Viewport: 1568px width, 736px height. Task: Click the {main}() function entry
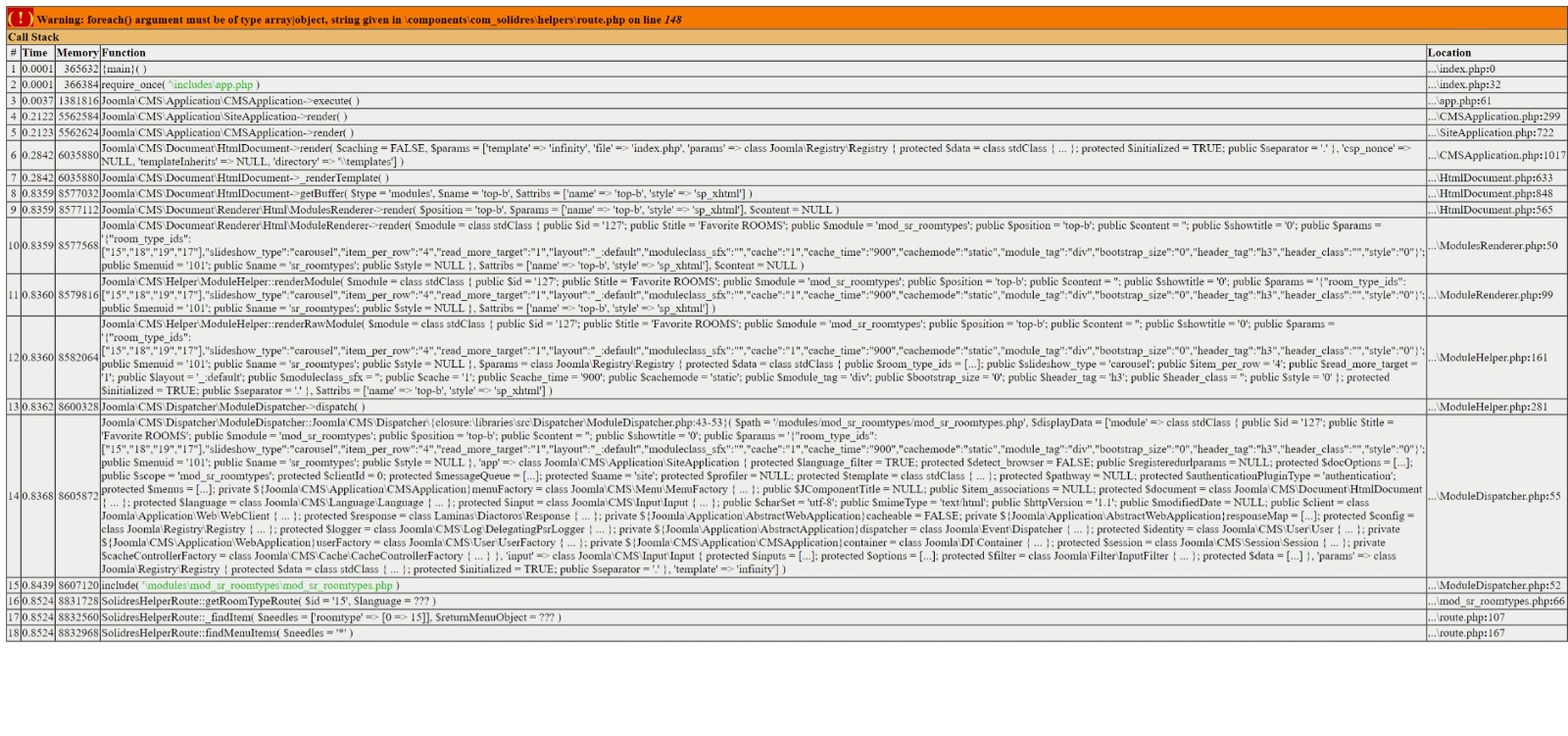(123, 70)
